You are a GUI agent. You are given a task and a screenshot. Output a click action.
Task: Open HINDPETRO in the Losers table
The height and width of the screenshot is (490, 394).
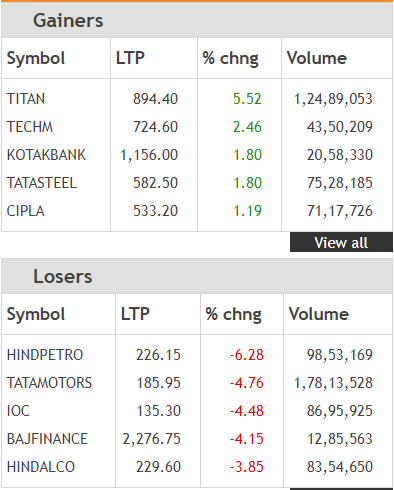click(x=45, y=355)
